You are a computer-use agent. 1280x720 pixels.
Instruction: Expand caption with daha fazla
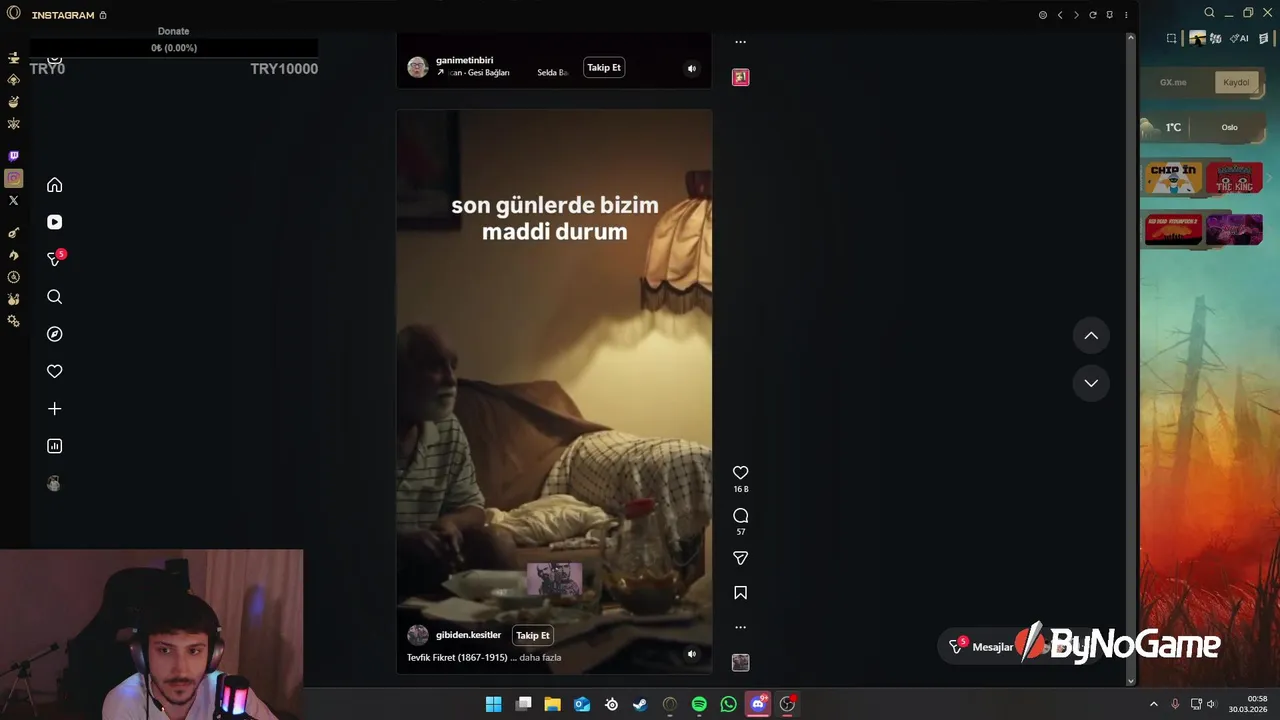pos(540,658)
